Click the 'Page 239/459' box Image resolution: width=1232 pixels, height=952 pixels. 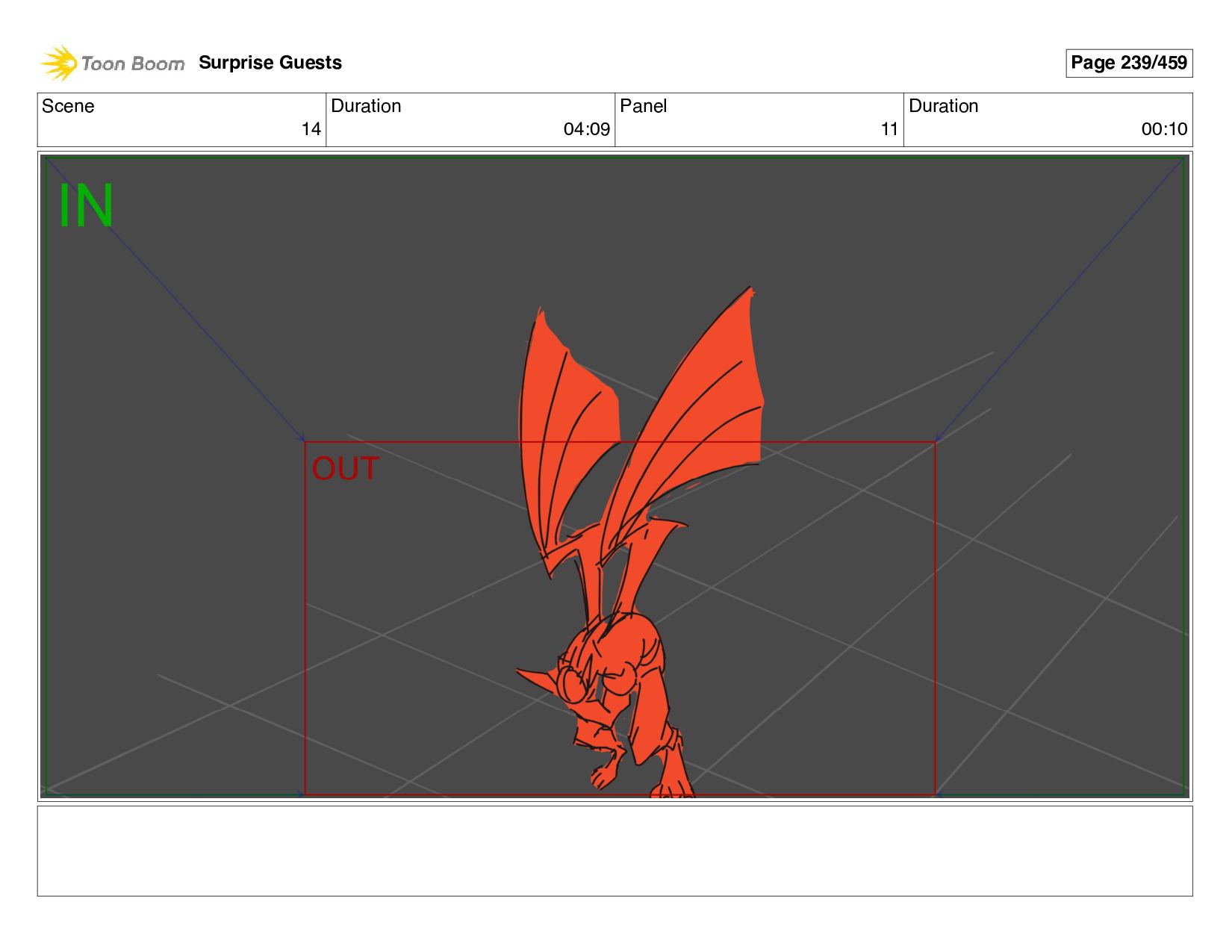pos(1128,63)
